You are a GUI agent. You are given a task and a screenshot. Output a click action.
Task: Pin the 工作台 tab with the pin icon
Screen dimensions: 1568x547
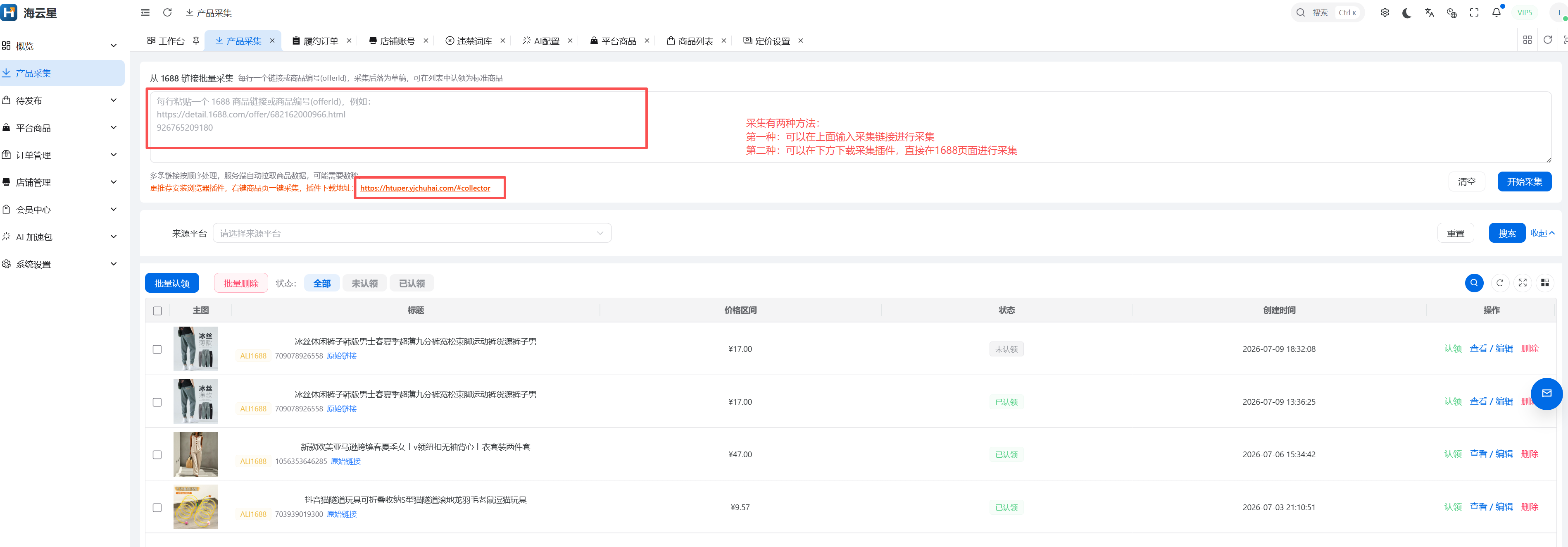[196, 41]
